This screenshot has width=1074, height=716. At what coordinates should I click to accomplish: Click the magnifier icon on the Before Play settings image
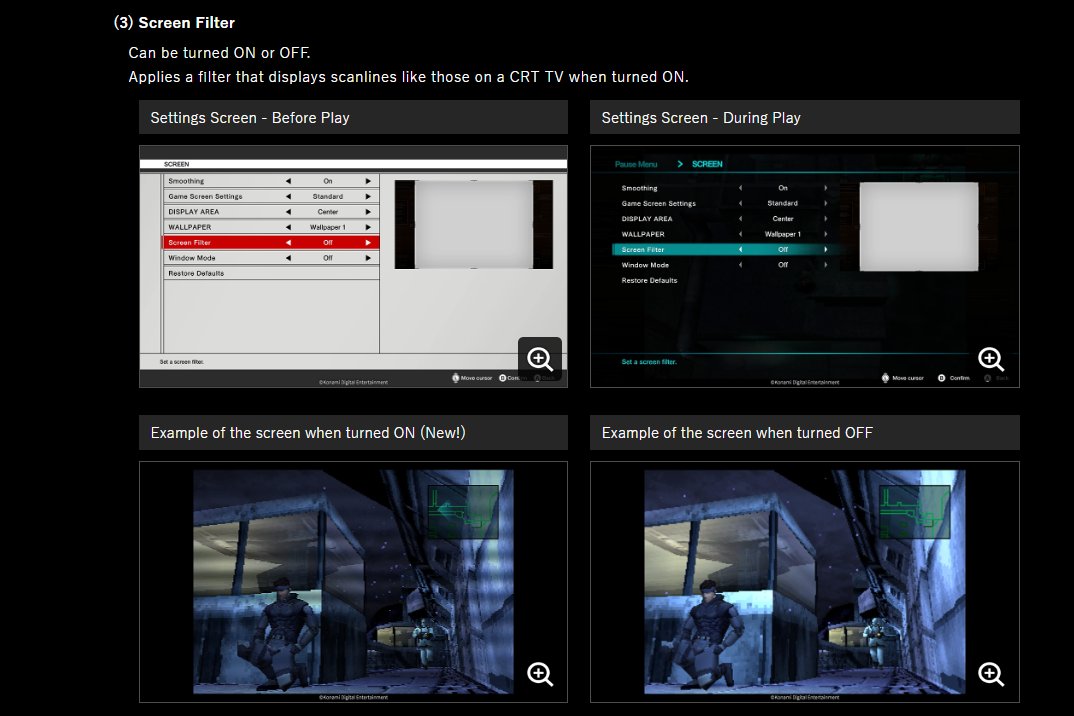coord(540,358)
